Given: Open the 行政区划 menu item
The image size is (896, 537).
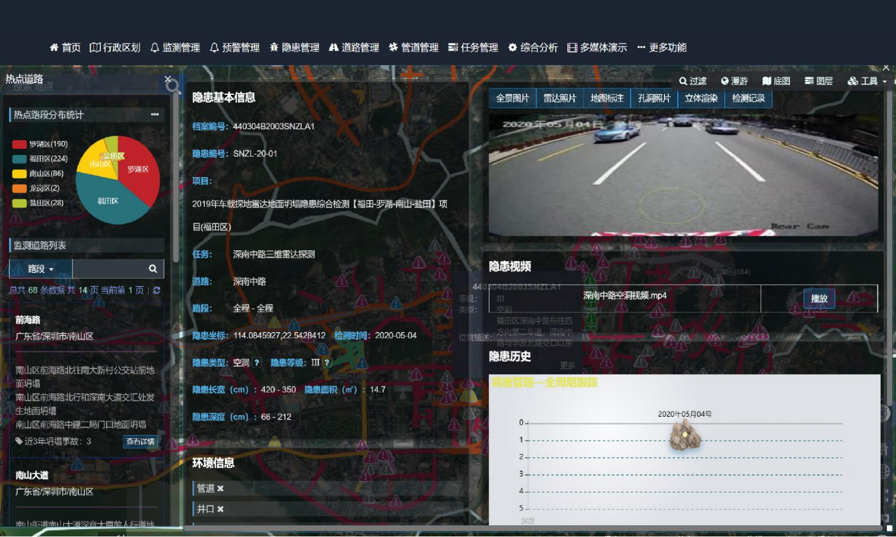Looking at the screenshot, I should pos(115,47).
